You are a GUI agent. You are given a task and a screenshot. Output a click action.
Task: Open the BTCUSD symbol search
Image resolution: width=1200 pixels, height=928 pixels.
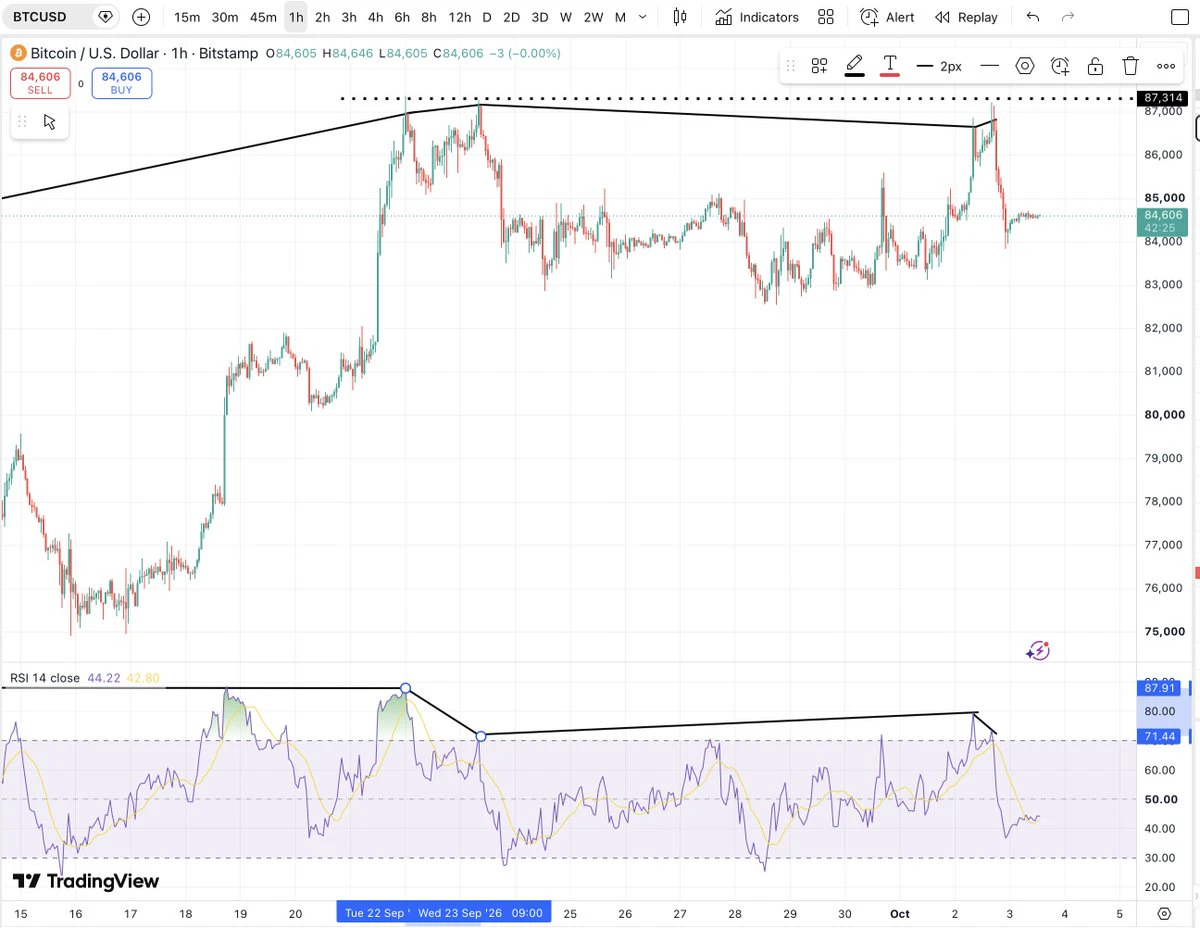click(x=40, y=17)
